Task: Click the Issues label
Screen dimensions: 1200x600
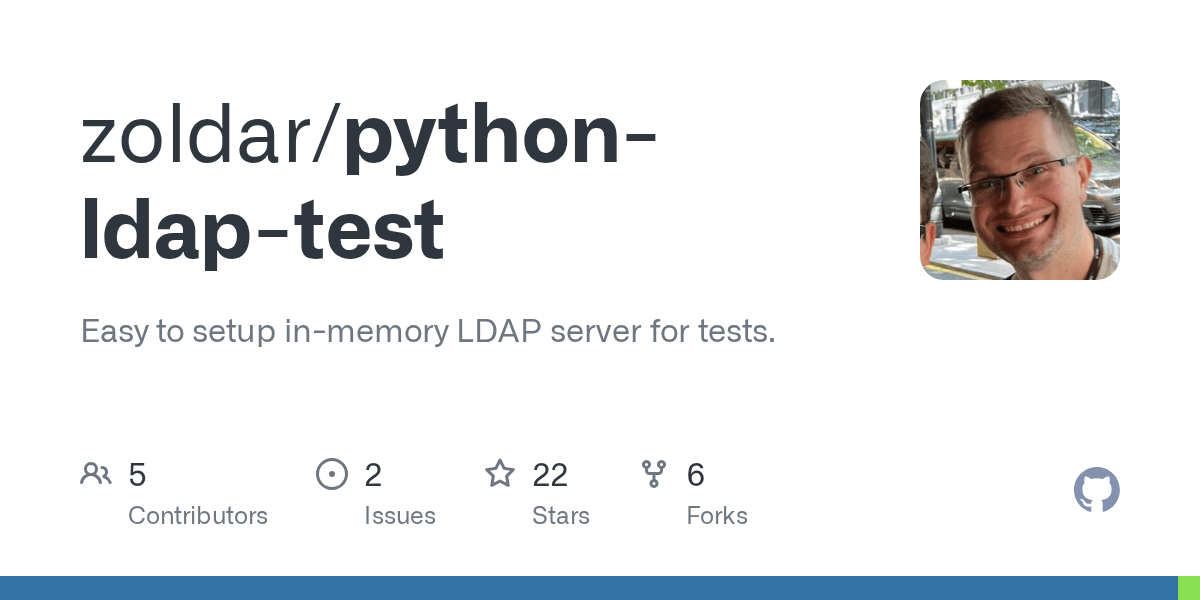Action: pyautogui.click(x=400, y=516)
